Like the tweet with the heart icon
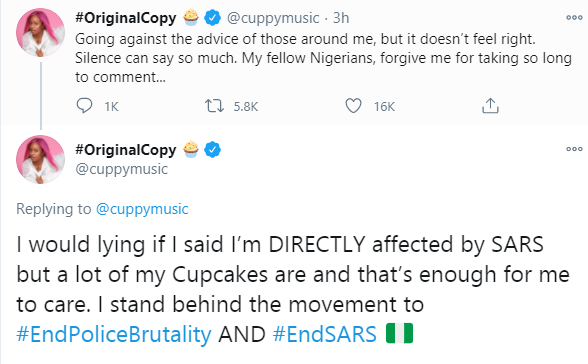 click(x=353, y=106)
